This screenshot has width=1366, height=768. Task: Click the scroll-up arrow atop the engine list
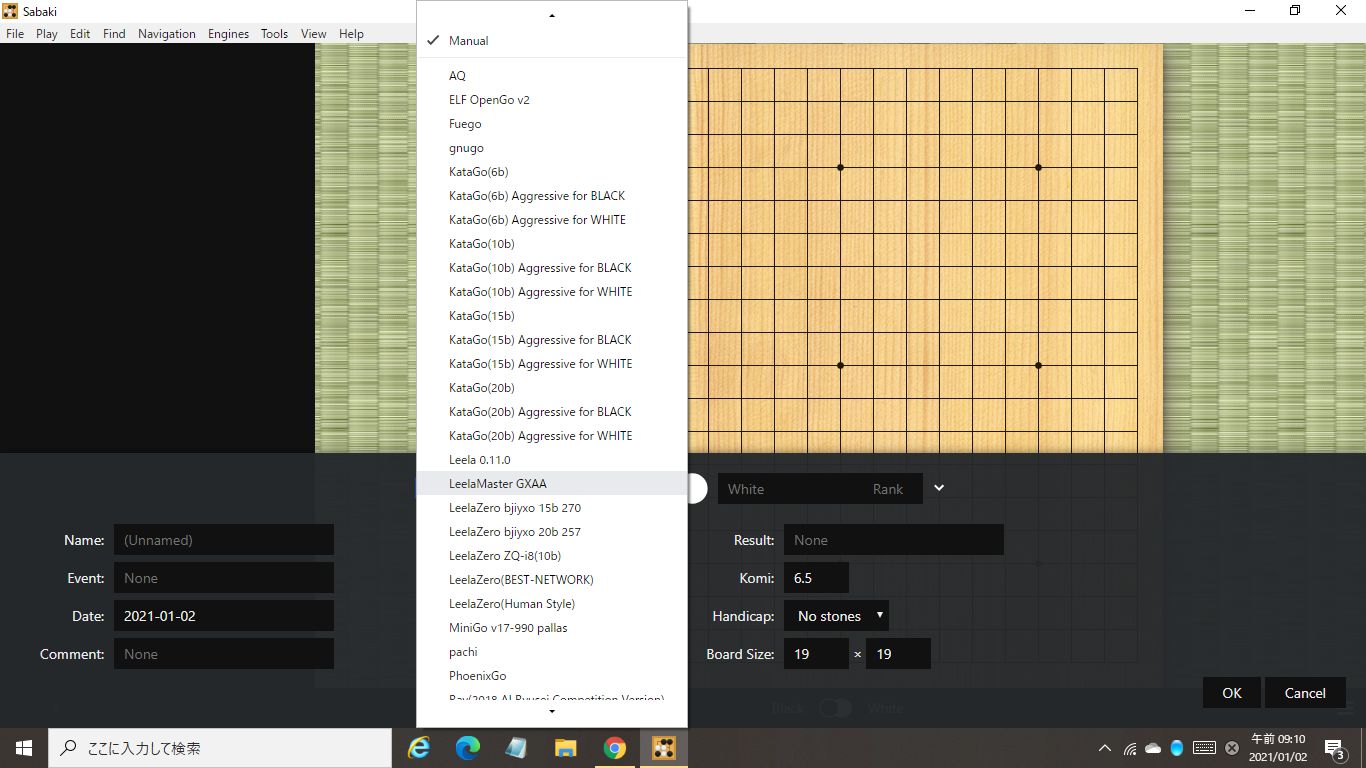(552, 15)
